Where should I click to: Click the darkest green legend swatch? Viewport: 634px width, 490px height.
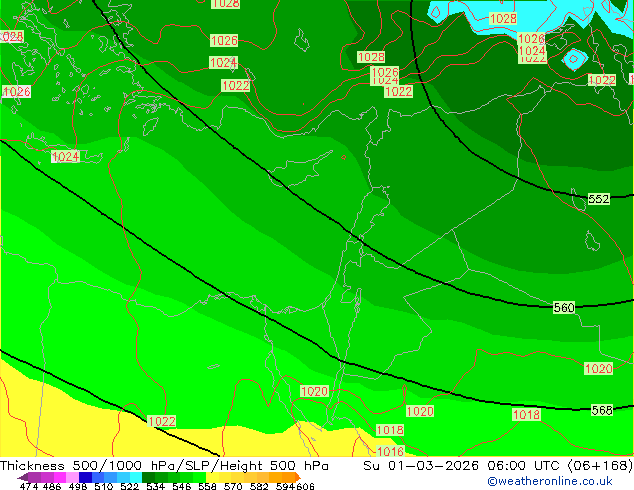(x=149, y=477)
